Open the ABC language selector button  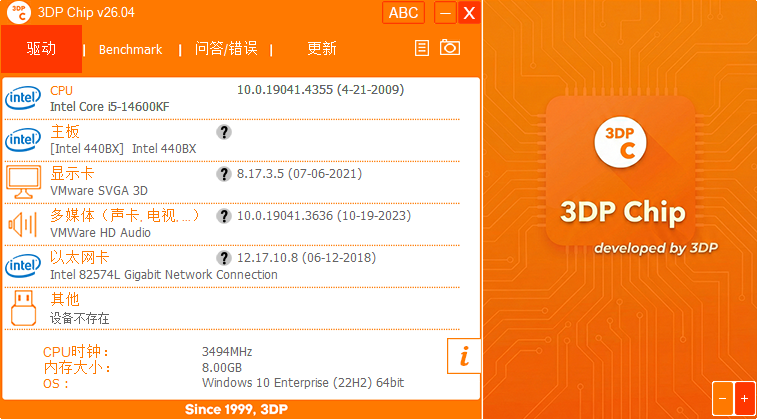tap(403, 13)
